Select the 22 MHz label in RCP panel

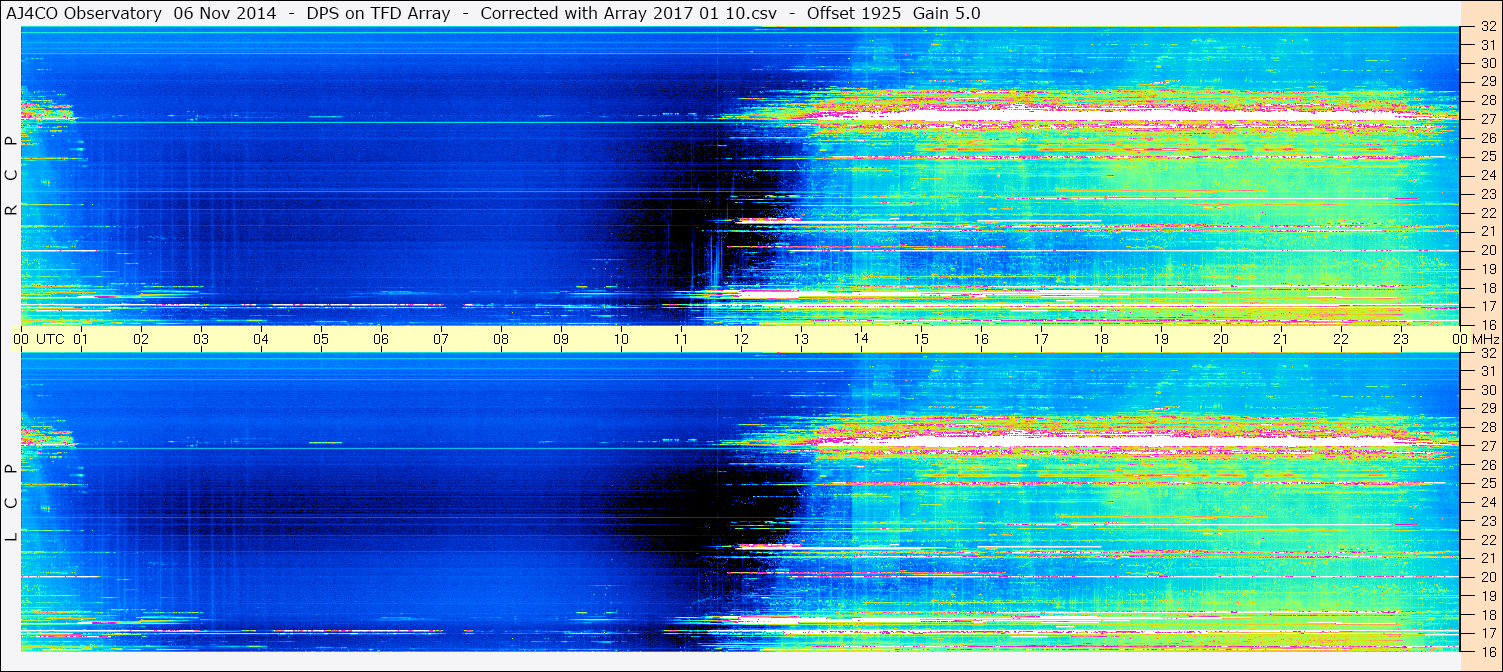tap(1487, 213)
